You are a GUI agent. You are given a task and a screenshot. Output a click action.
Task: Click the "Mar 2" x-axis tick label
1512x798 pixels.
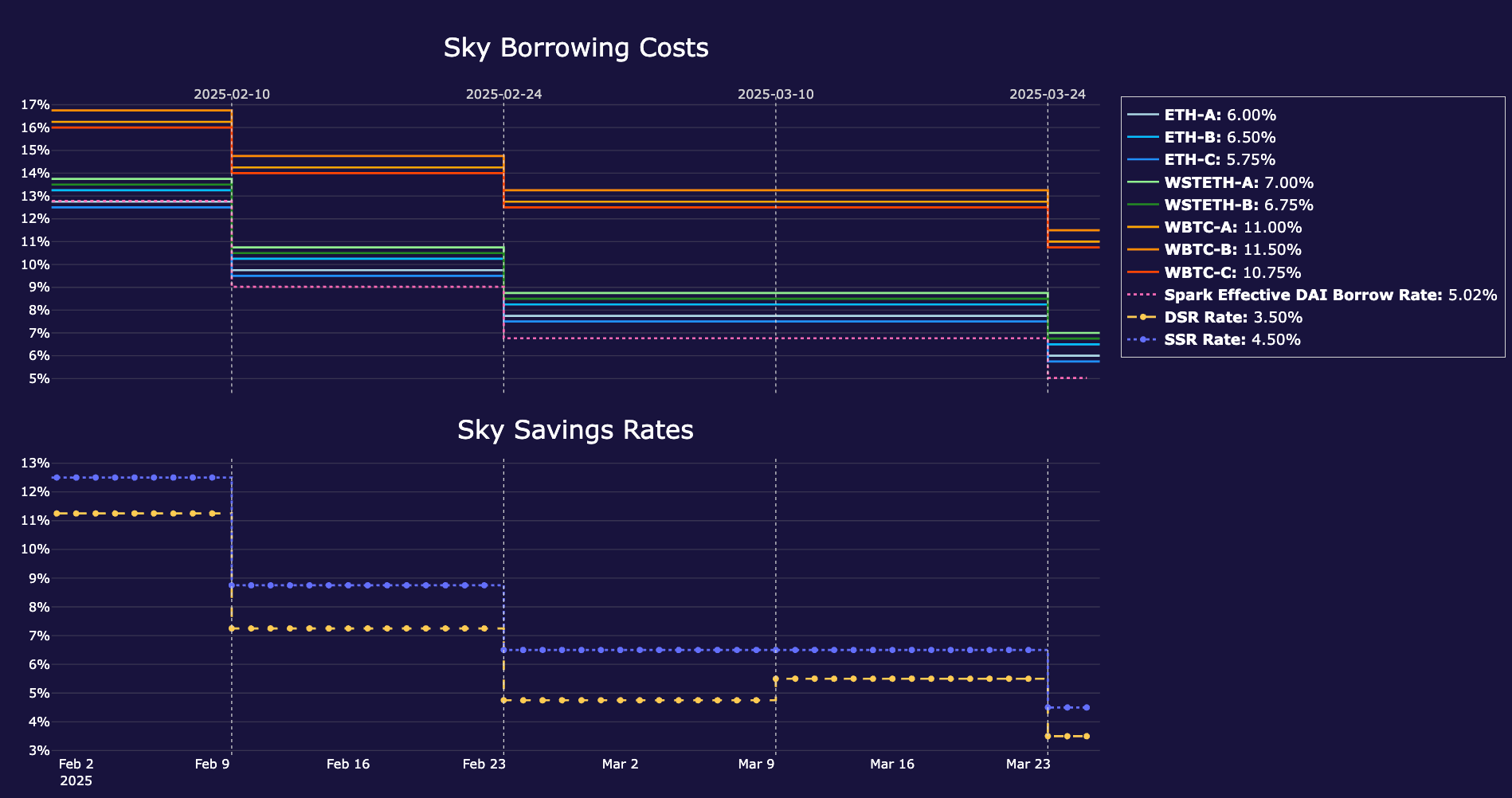coord(620,765)
